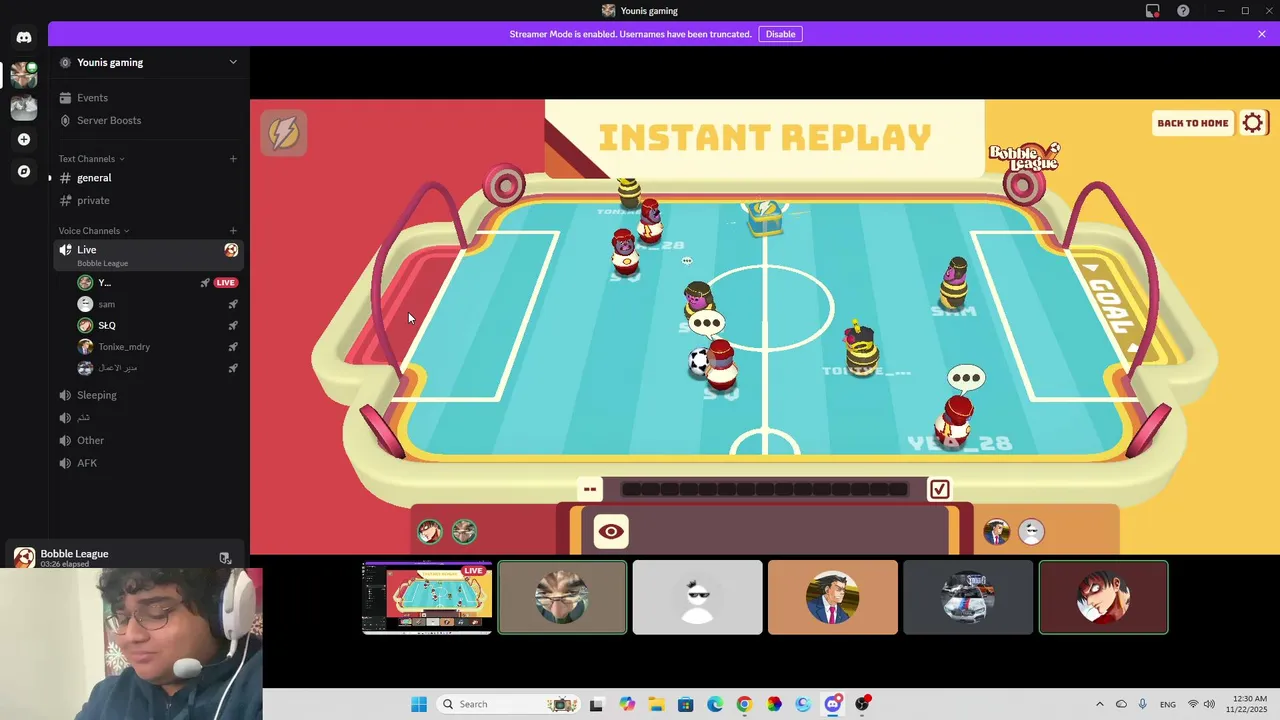Open Discord from the taskbar
1280x720 pixels.
click(x=833, y=704)
